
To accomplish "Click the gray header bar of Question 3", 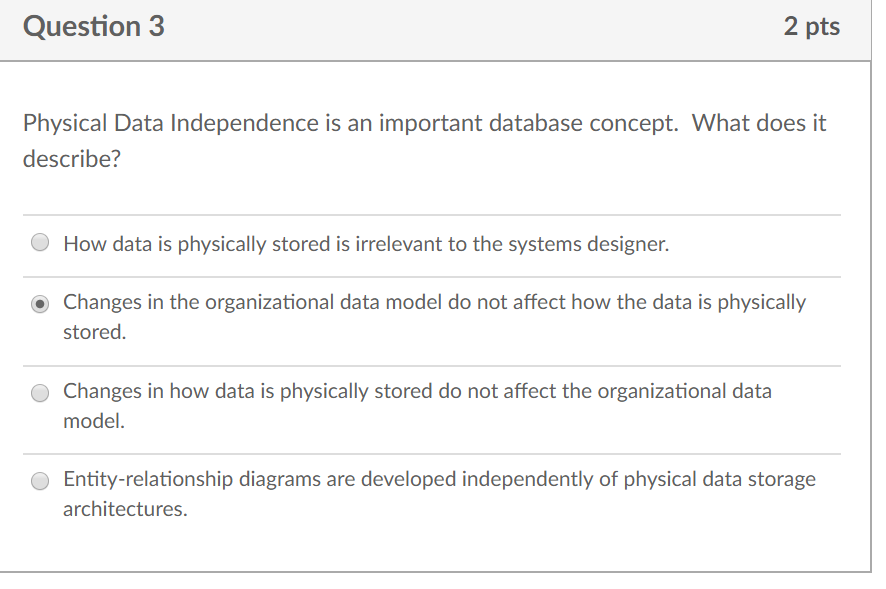I will point(430,27).
